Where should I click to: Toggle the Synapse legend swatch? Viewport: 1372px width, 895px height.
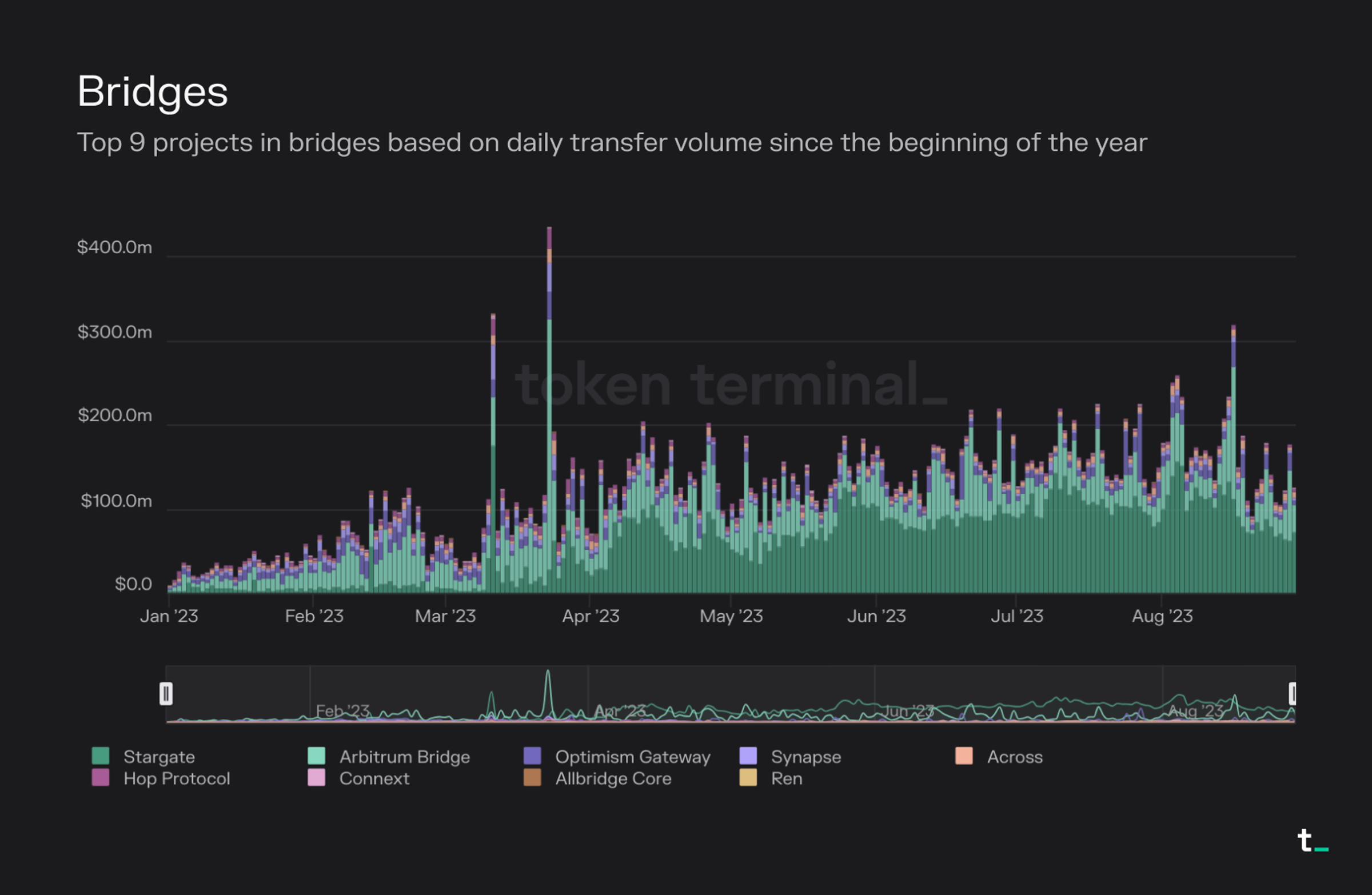(748, 756)
